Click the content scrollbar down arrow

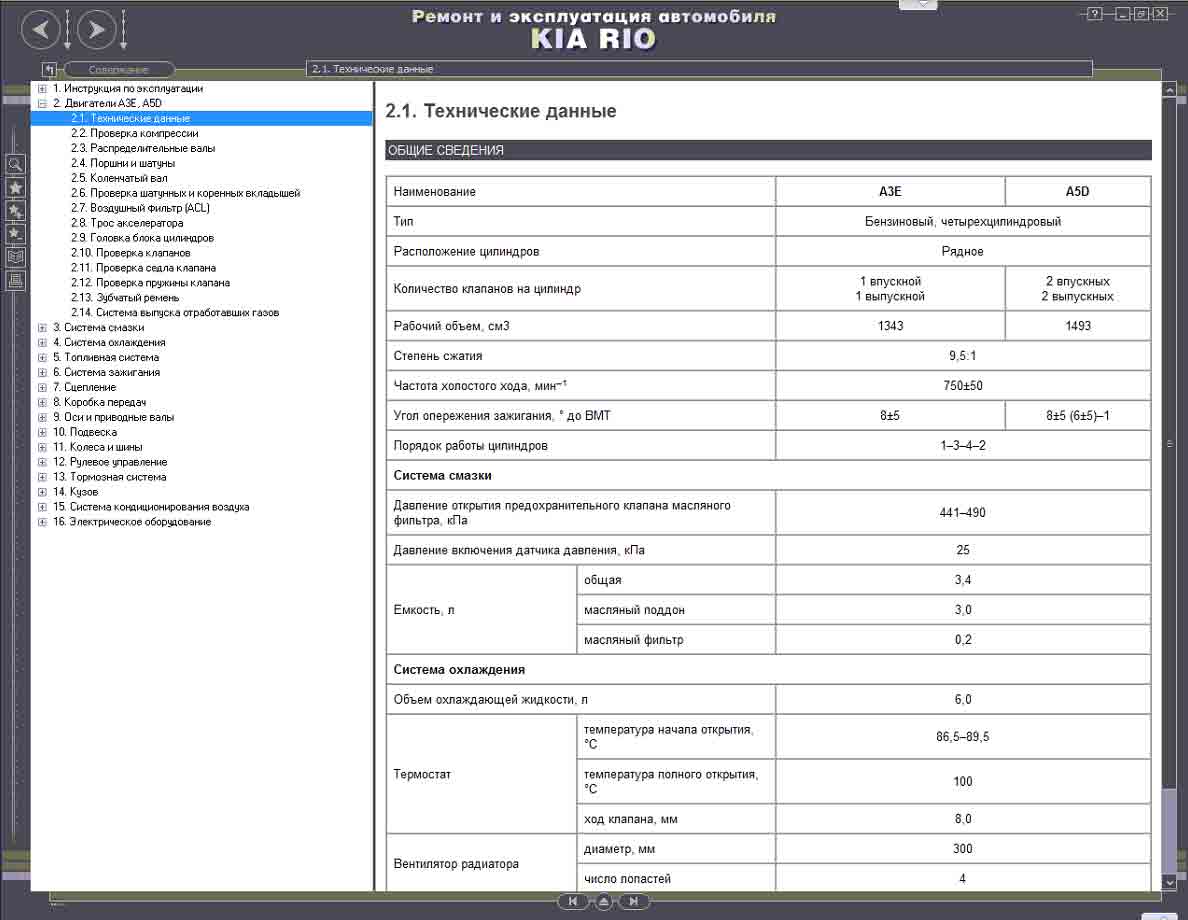click(1169, 882)
